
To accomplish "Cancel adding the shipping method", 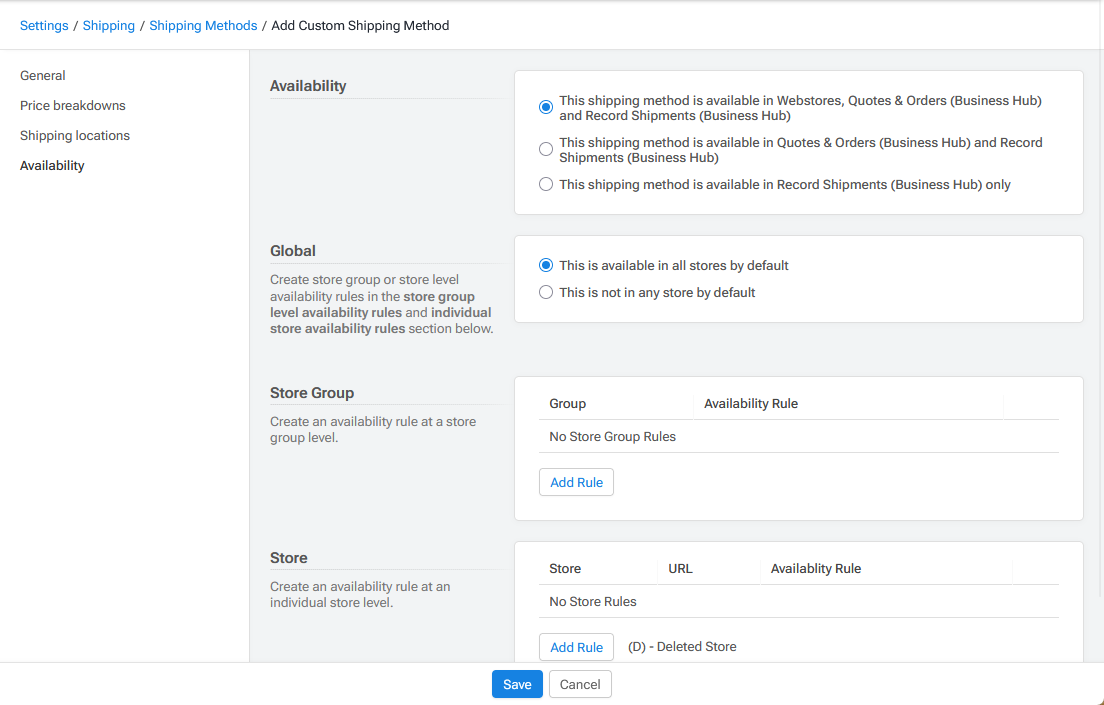I will (x=580, y=684).
